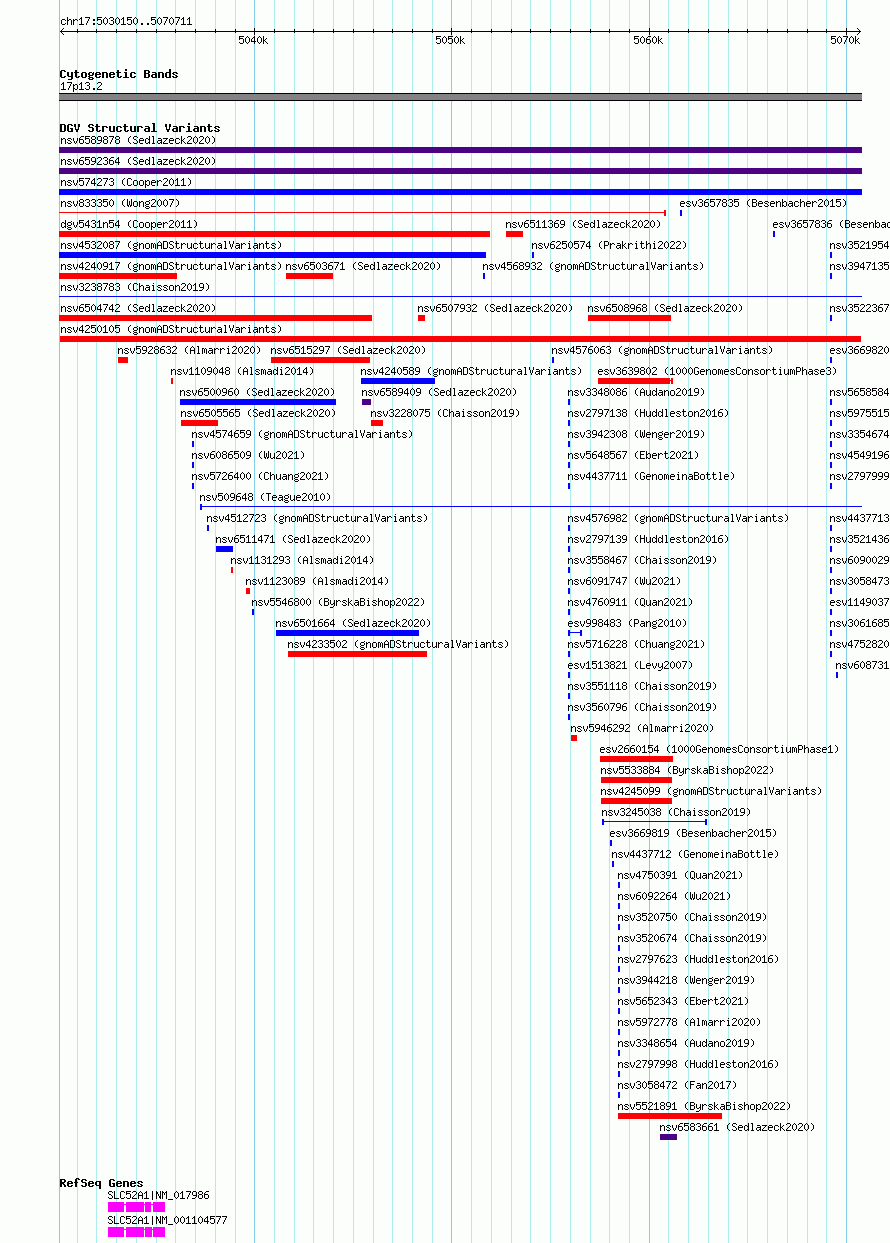Select nsv6503671 (Sedlazeck2020) label
890x1243 pixels.
[x=363, y=266]
